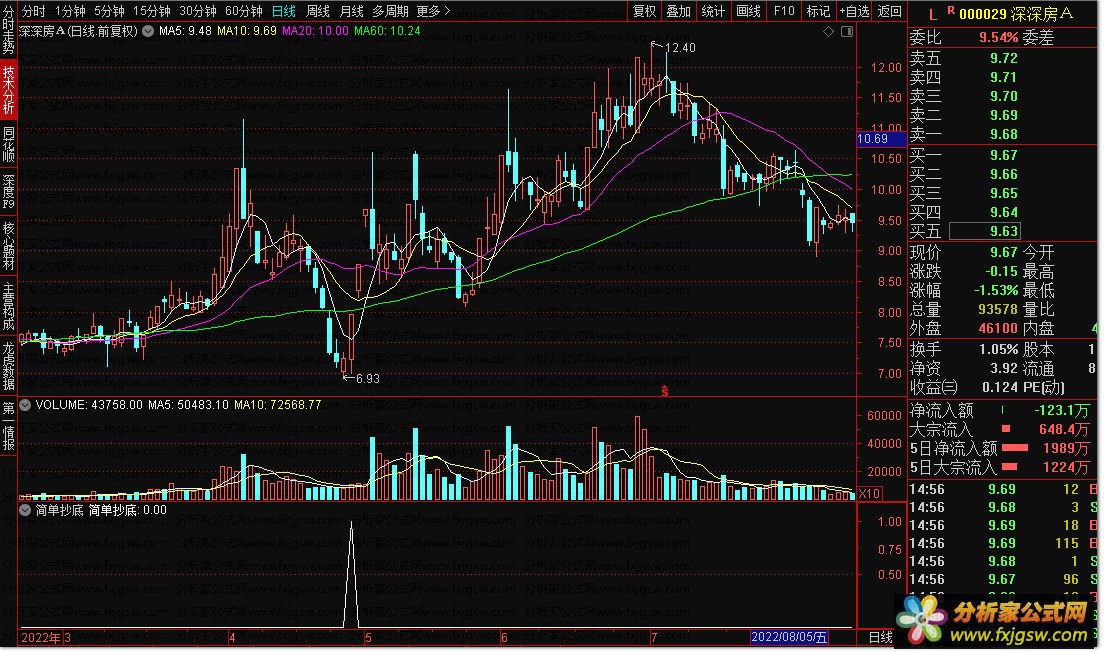Click the 日线 label at bottom right
The width and height of the screenshot is (1104, 652).
pyautogui.click(x=881, y=637)
